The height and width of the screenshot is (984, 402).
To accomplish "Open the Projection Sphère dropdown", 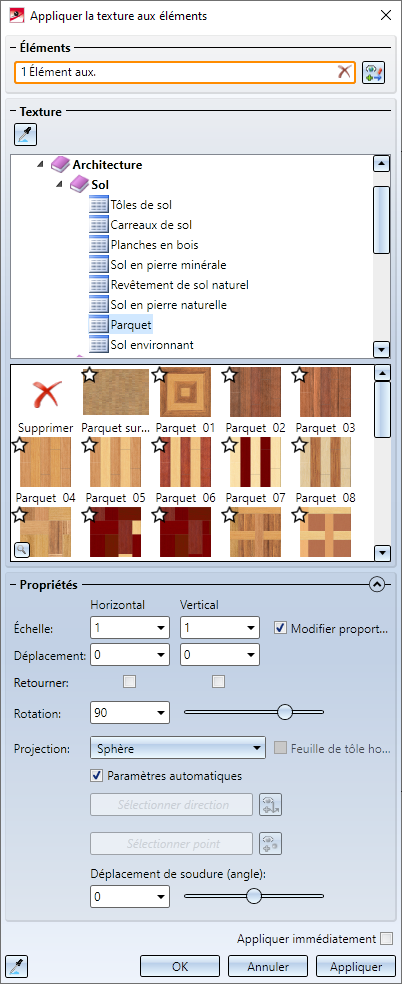I will coord(179,748).
